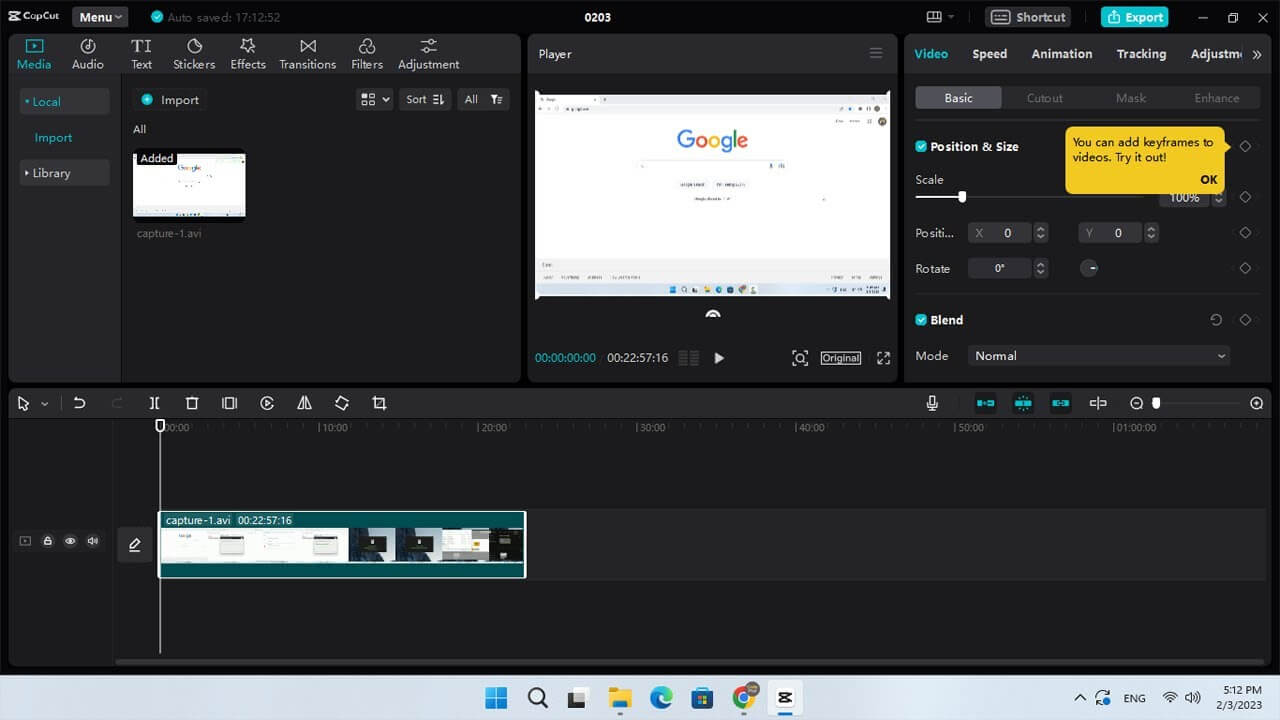Open the Effects panel

point(248,54)
